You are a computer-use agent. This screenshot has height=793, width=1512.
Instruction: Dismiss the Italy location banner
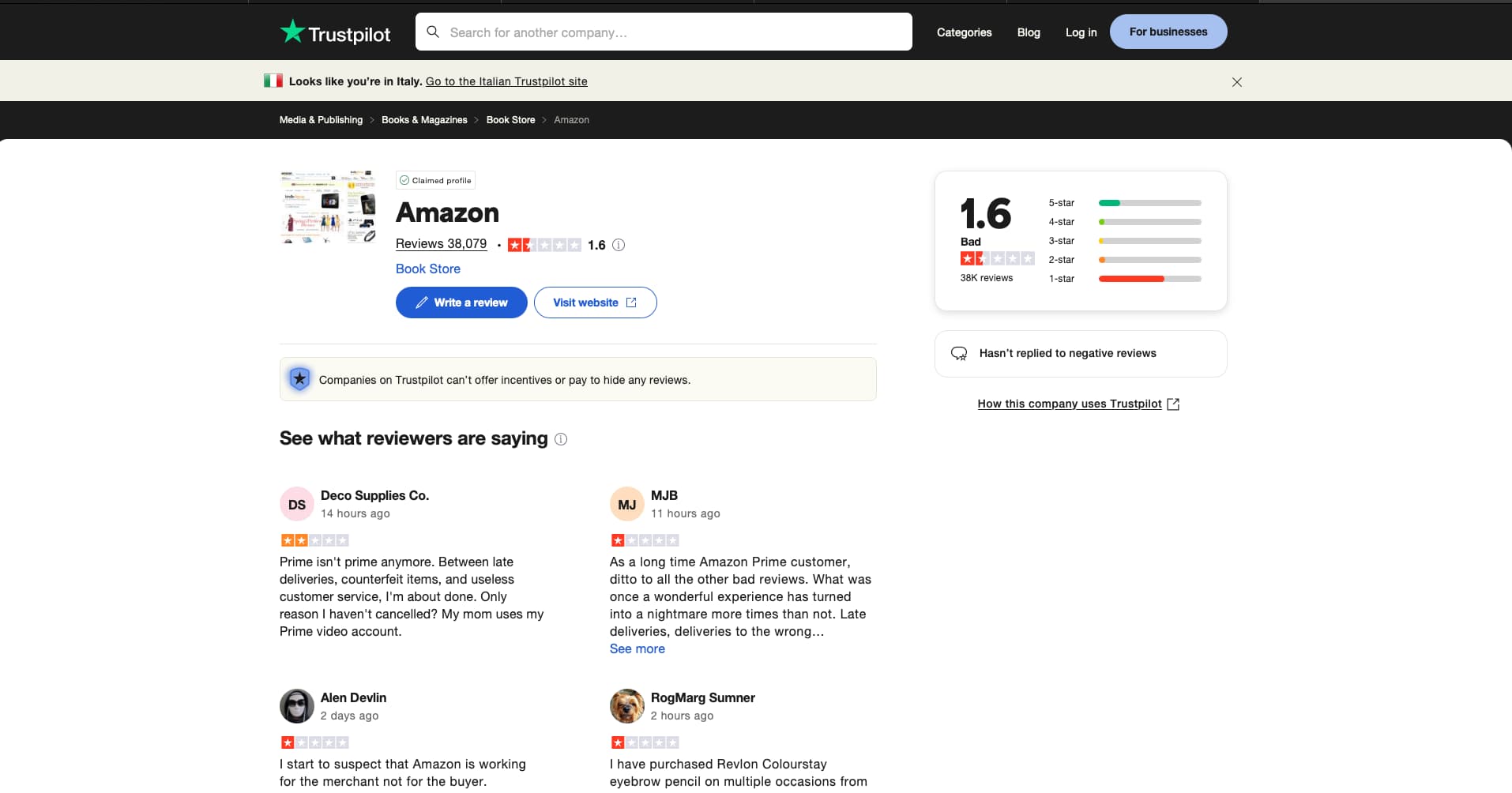(1237, 82)
